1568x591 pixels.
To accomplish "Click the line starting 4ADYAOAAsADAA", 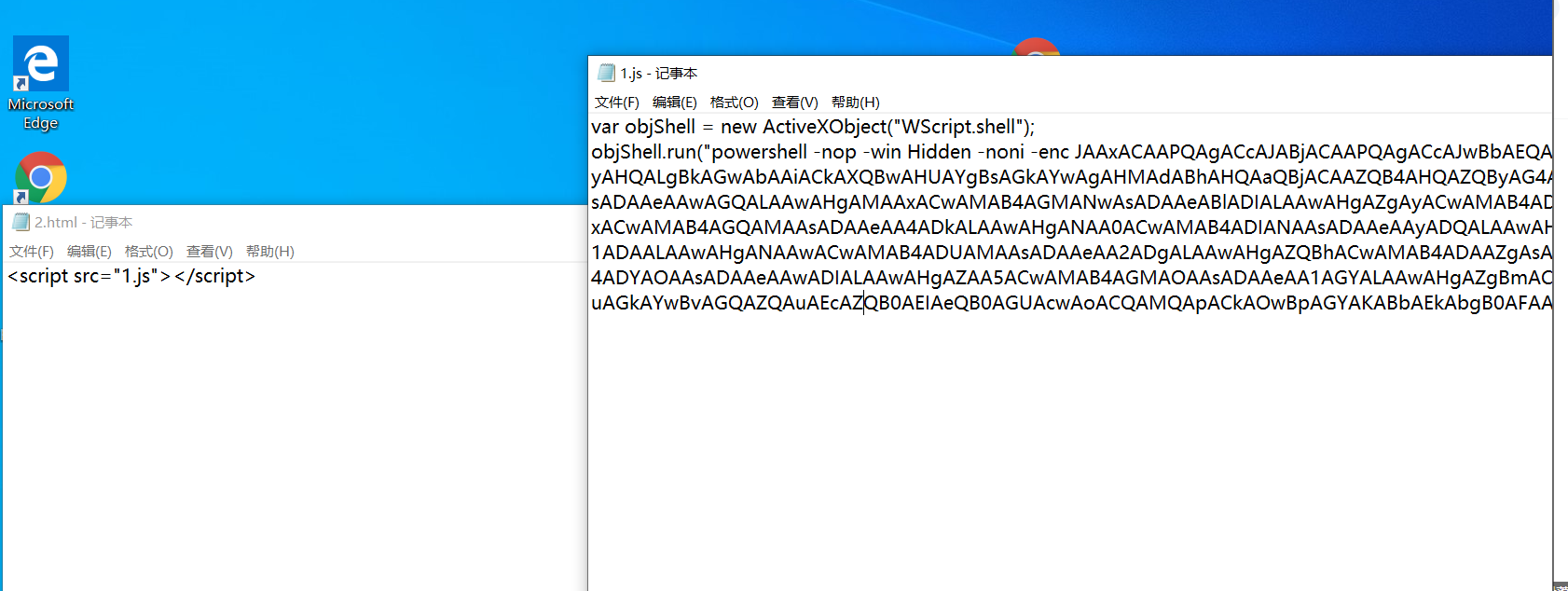I will pos(1071,278).
